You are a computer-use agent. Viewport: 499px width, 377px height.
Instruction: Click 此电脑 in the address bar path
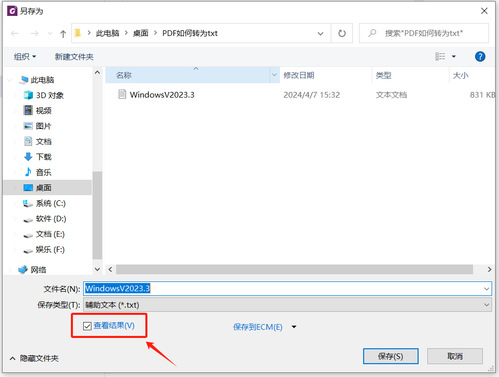click(107, 33)
